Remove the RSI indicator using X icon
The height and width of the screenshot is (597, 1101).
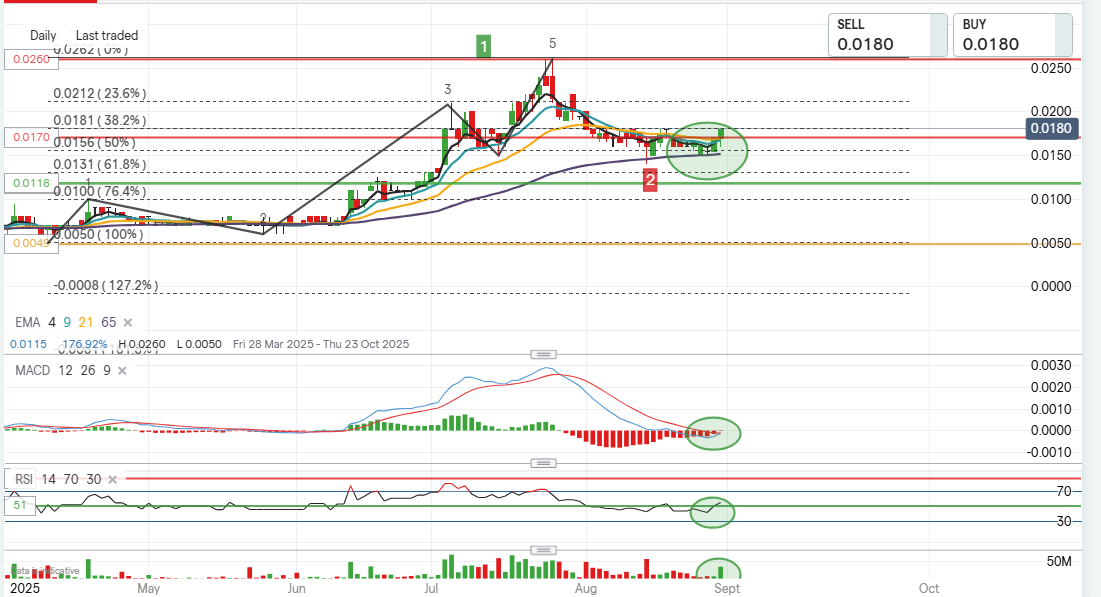(110, 479)
